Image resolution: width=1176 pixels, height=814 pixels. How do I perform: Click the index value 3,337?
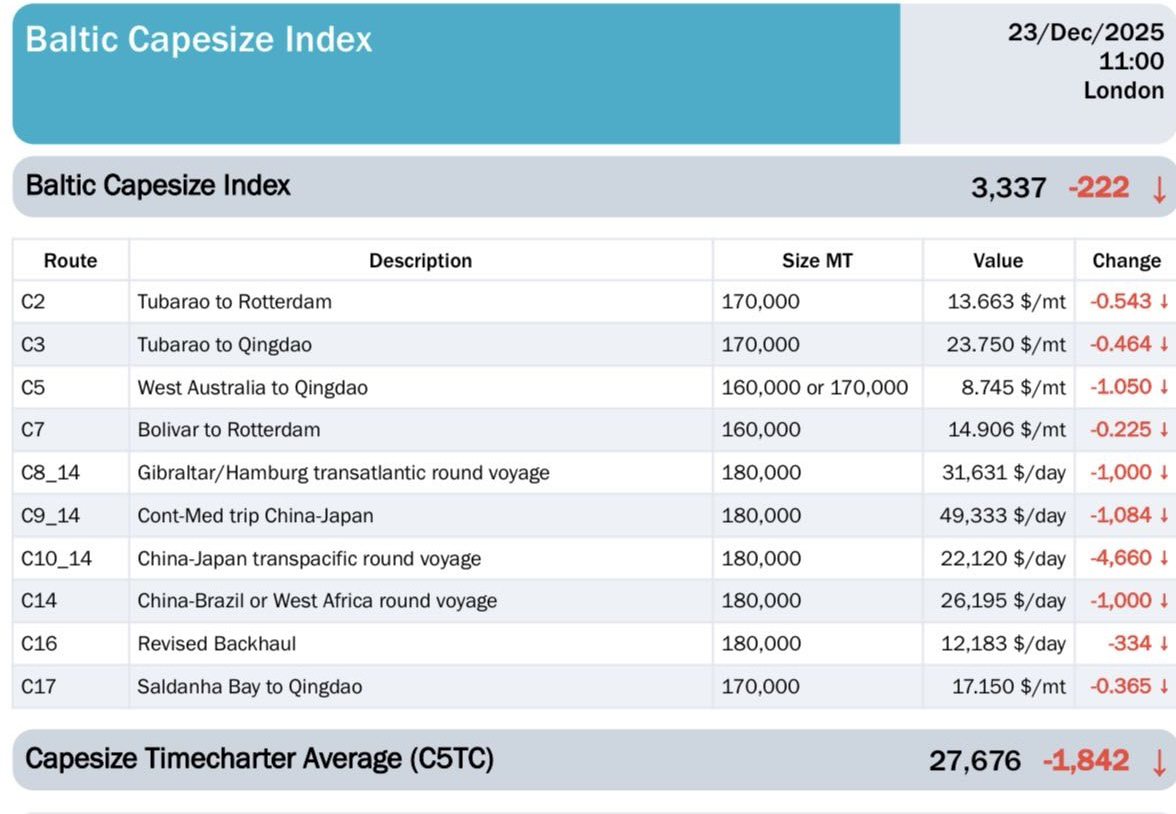coord(1009,188)
